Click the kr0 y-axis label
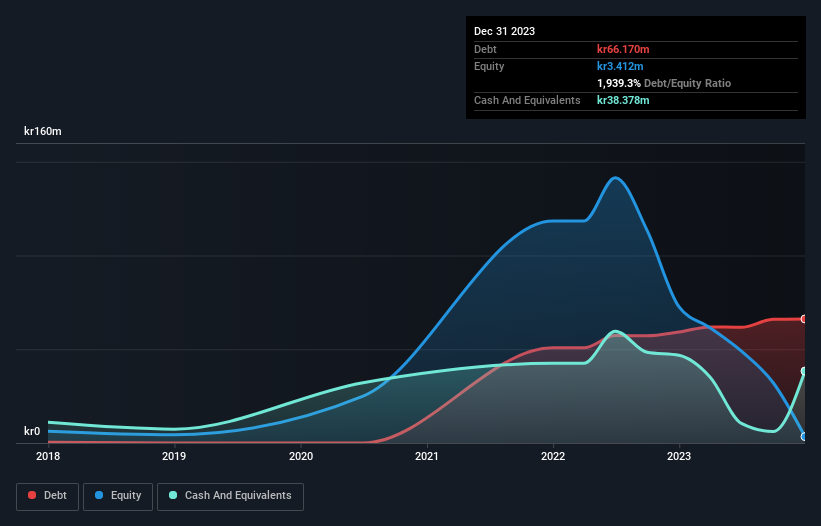This screenshot has height=526, width=821. click(x=32, y=431)
